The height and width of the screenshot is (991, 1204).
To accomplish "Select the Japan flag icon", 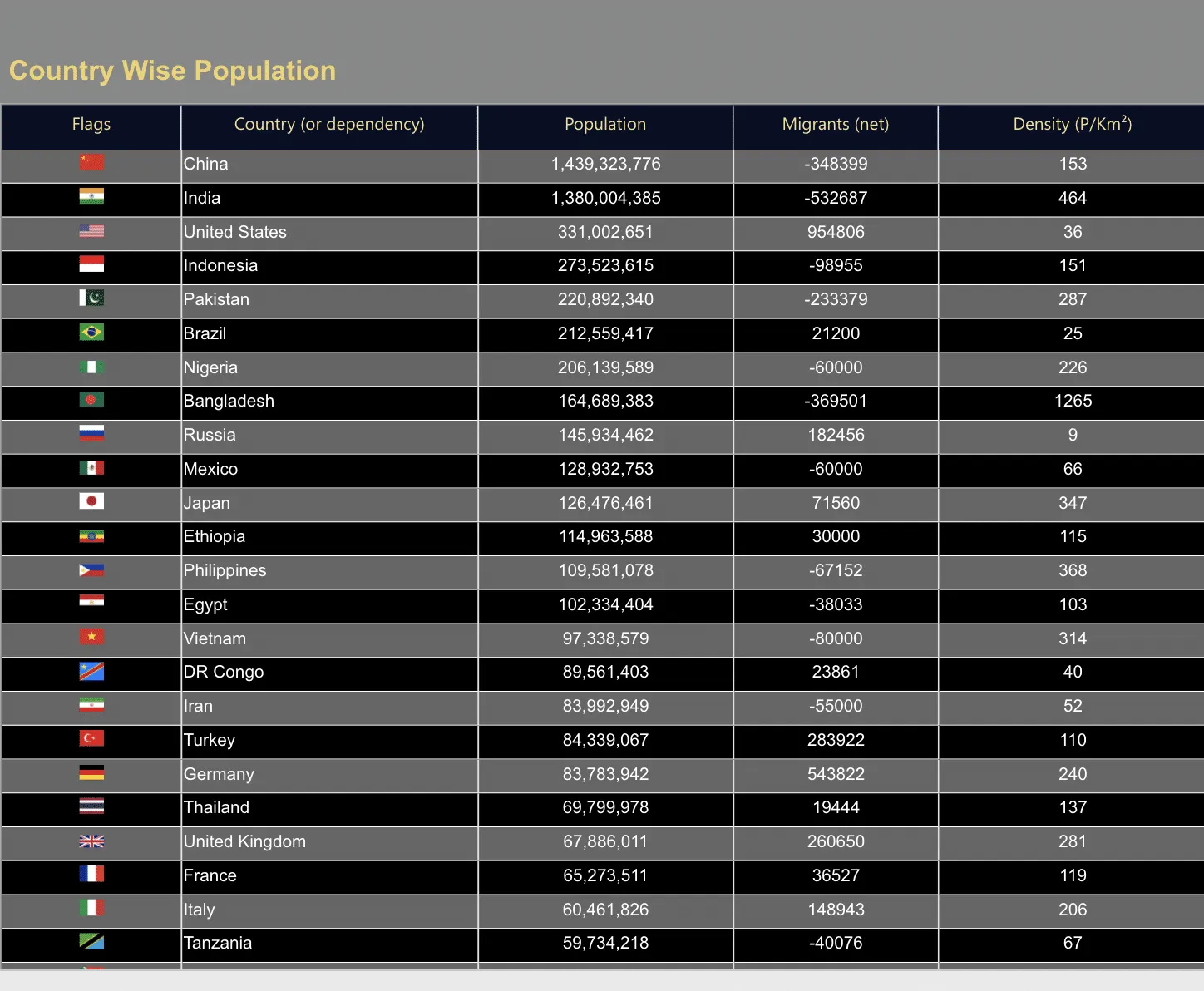I will 91,501.
